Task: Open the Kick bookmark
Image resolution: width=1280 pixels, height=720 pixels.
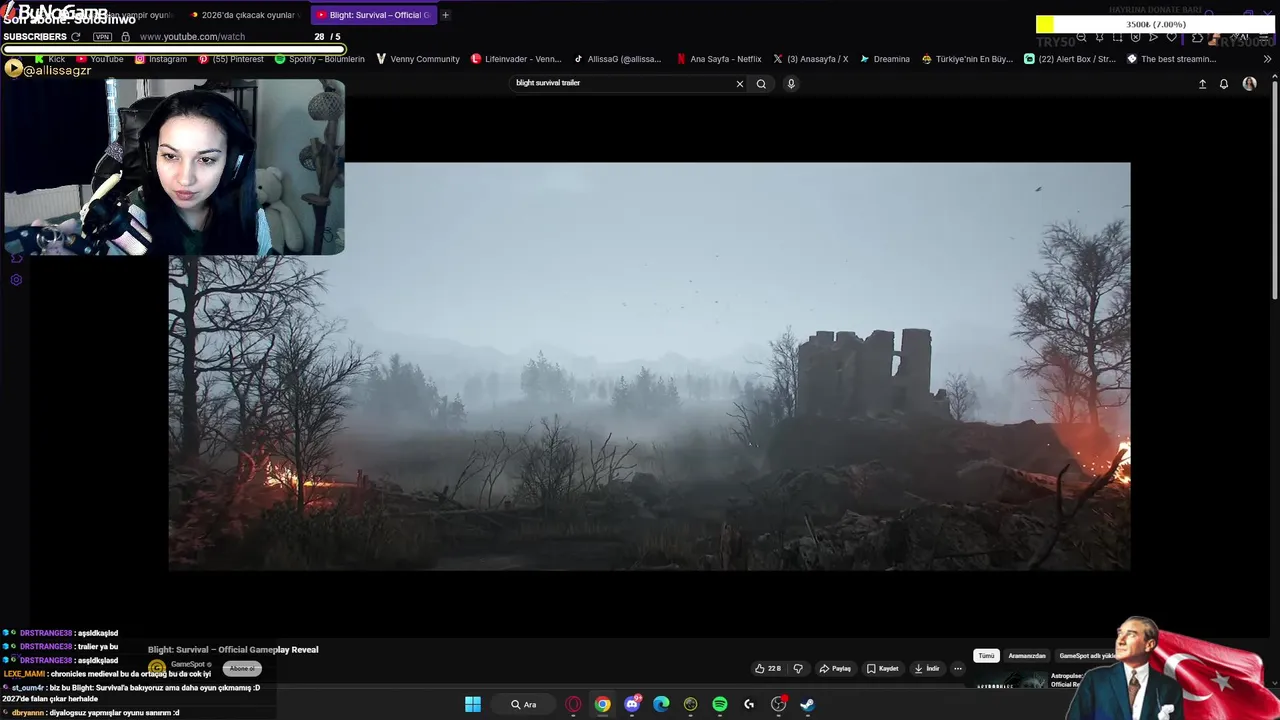Action: 50,59
